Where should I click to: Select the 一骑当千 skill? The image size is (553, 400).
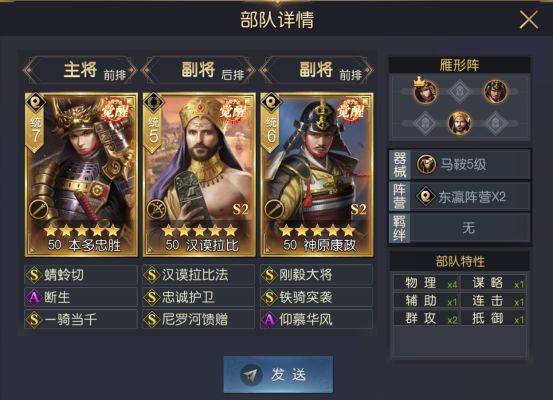click(81, 320)
